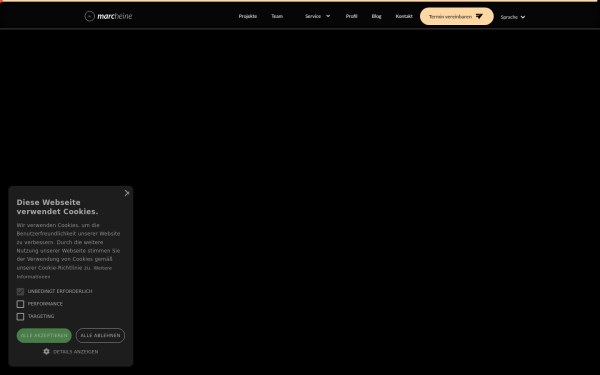This screenshot has height=375, width=600.
Task: Open the Profil navigation link
Action: tap(351, 16)
